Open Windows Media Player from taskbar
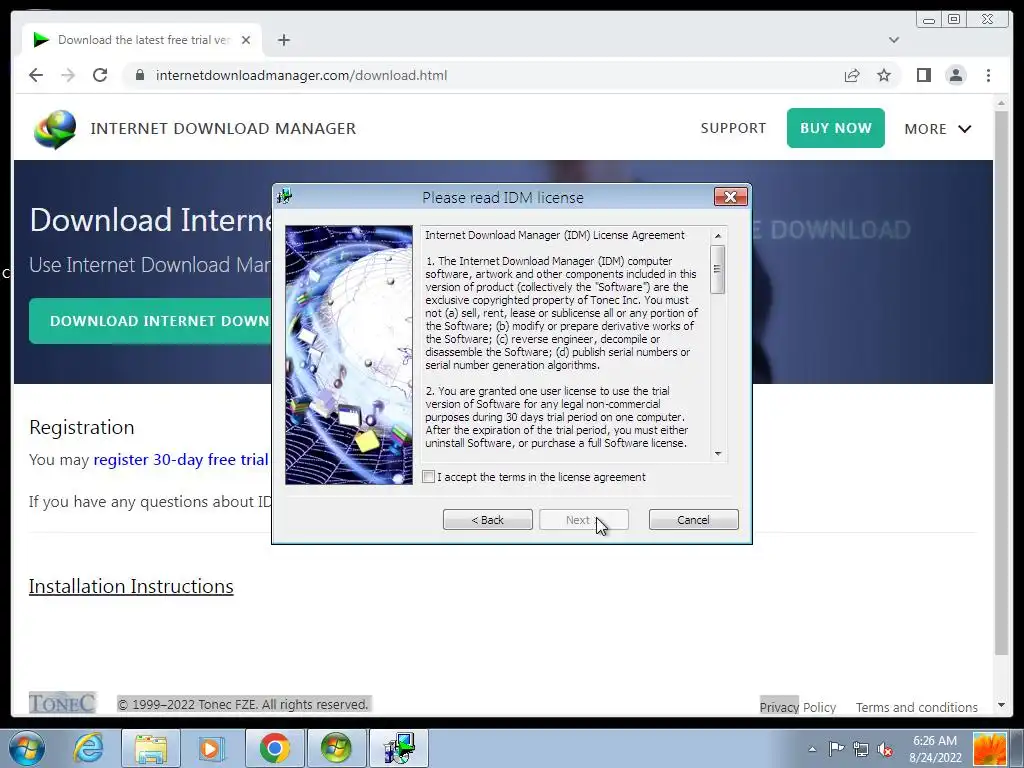 (212, 748)
